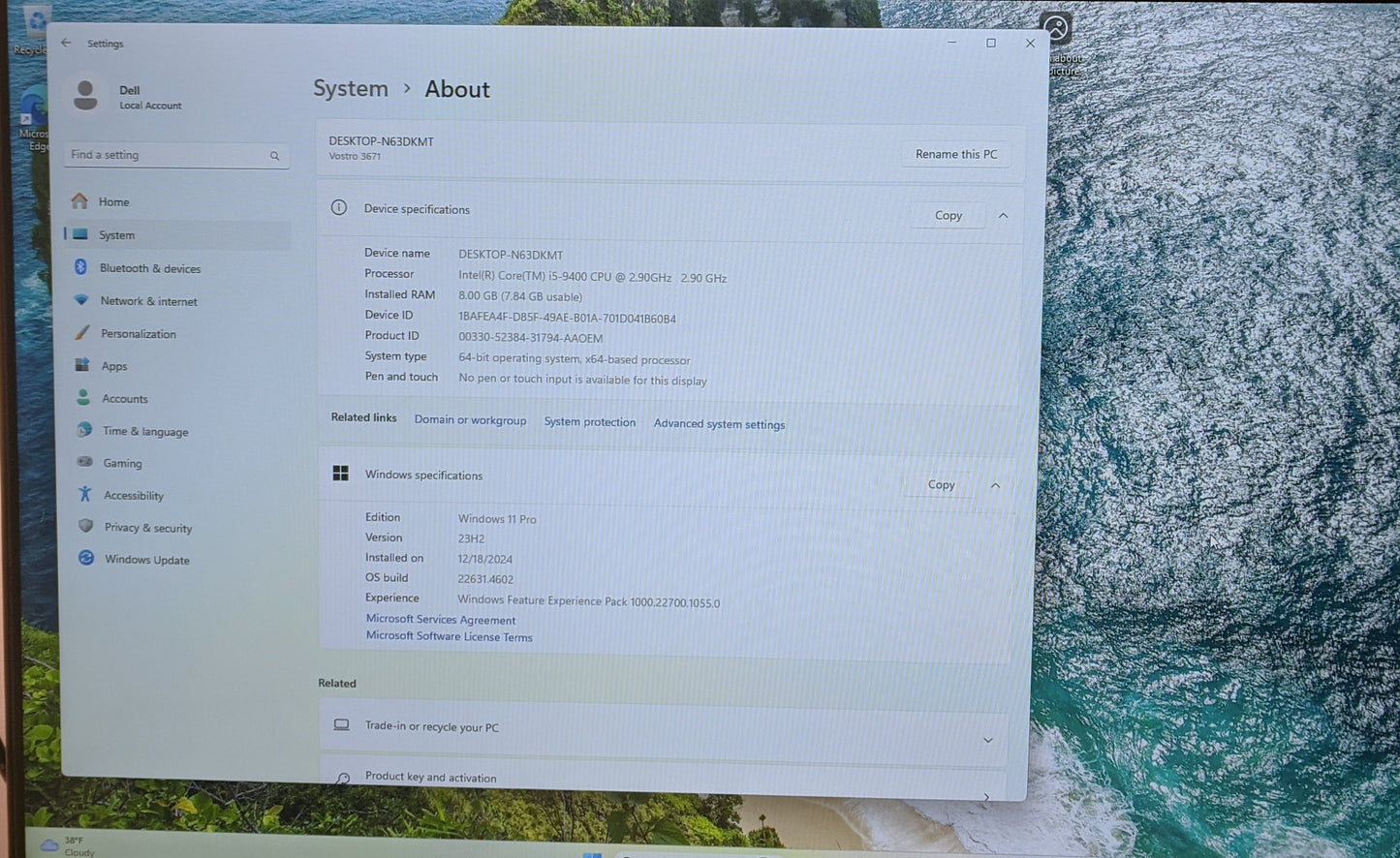This screenshot has width=1400, height=858.
Task: Focus the Find a setting search box
Action: [x=176, y=155]
